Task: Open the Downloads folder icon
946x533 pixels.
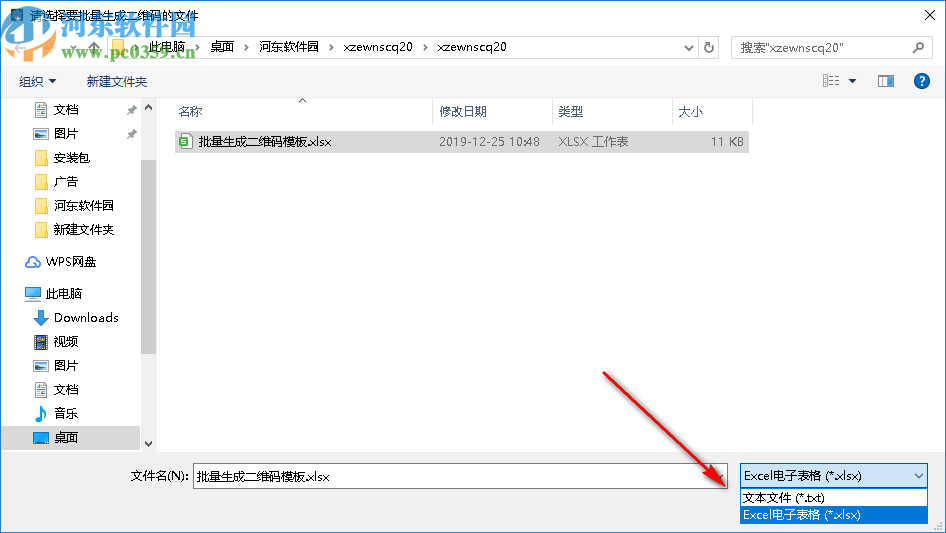Action: 40,318
